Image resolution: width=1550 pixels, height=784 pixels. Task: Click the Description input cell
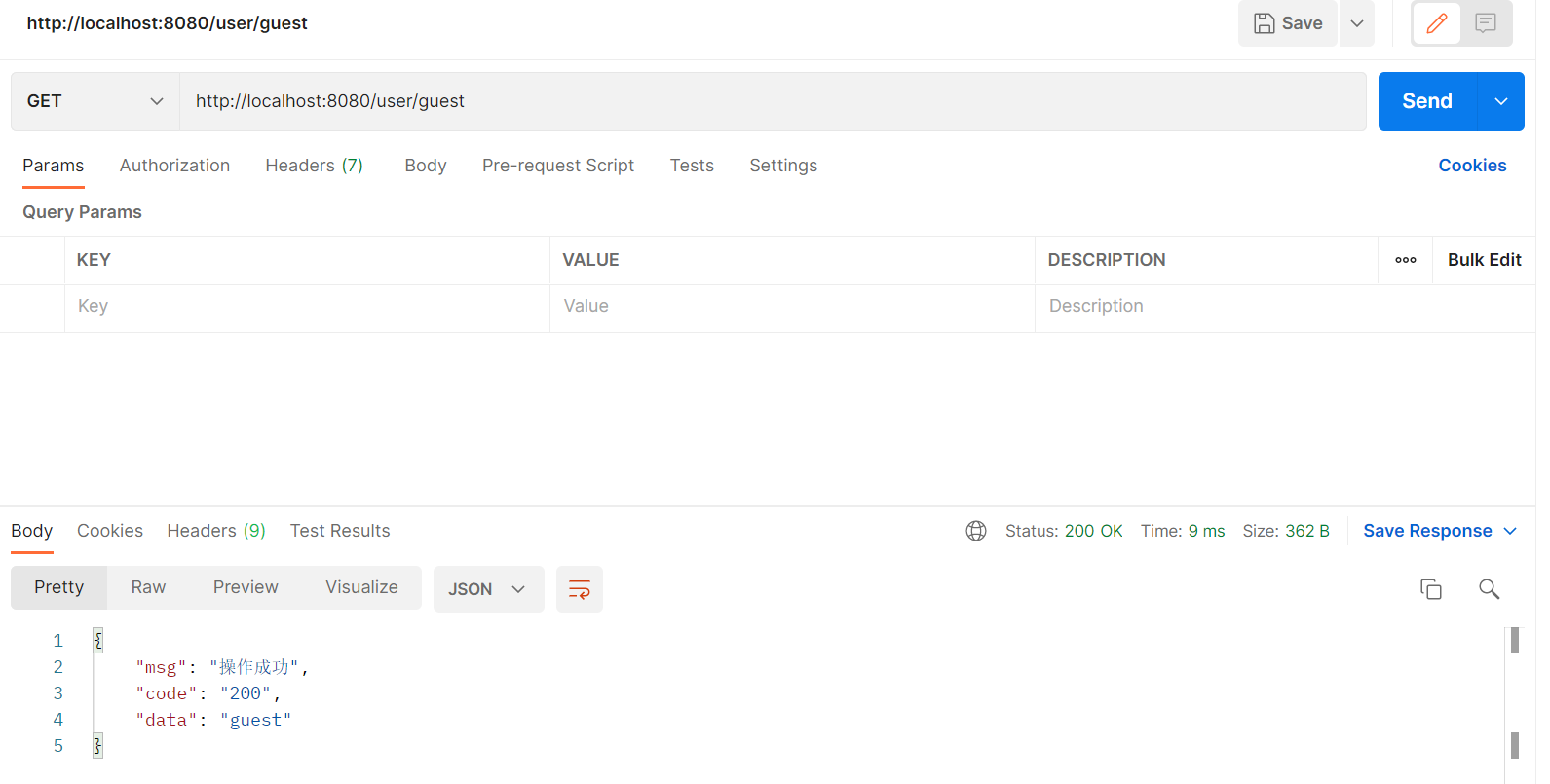click(1285, 306)
